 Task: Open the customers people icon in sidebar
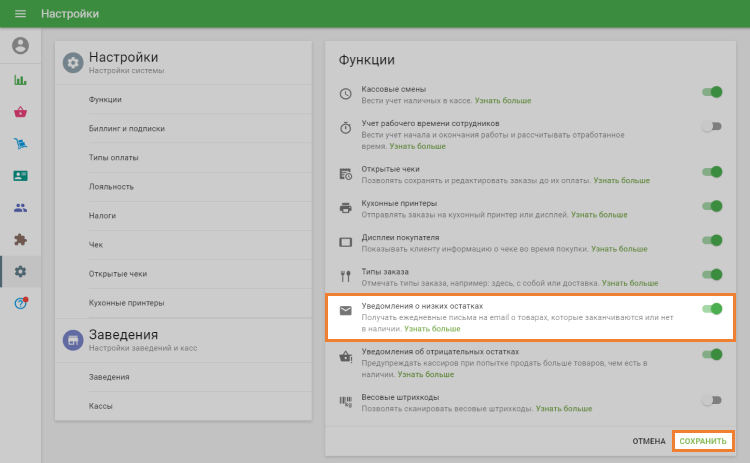[20, 208]
